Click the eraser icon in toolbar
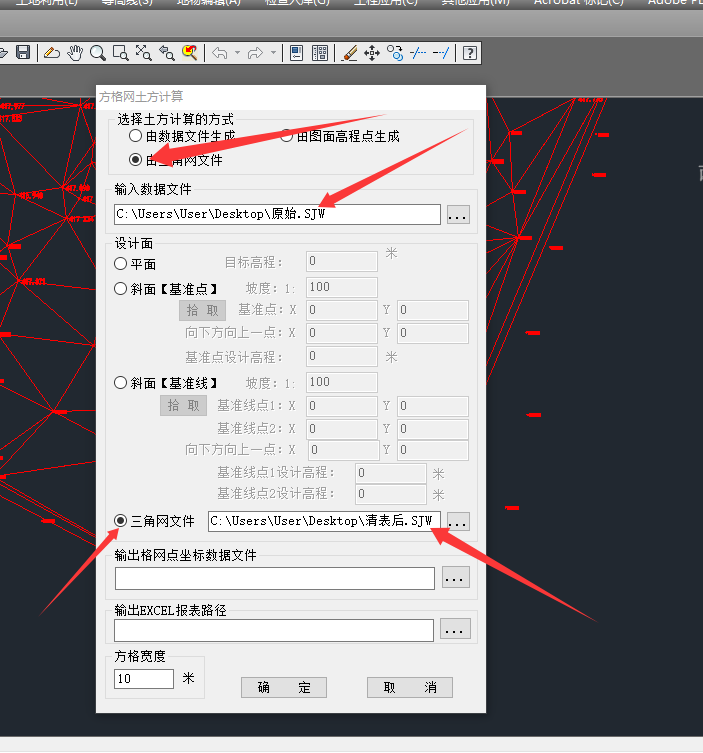This screenshot has height=753, width=703. (x=51, y=52)
